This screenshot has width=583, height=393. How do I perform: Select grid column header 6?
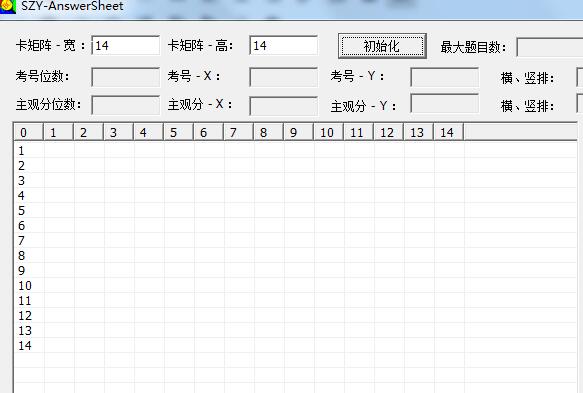209,132
